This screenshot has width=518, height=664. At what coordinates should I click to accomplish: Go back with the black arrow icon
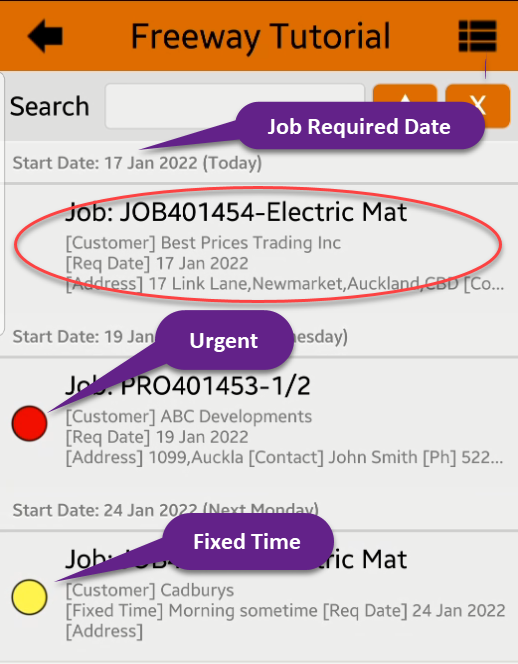coord(45,36)
